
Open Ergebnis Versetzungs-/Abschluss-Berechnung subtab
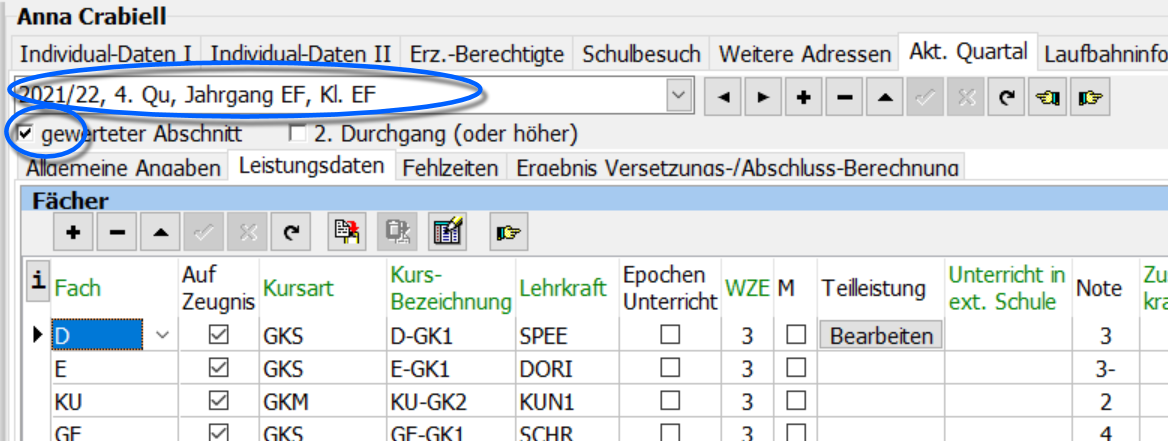(736, 168)
